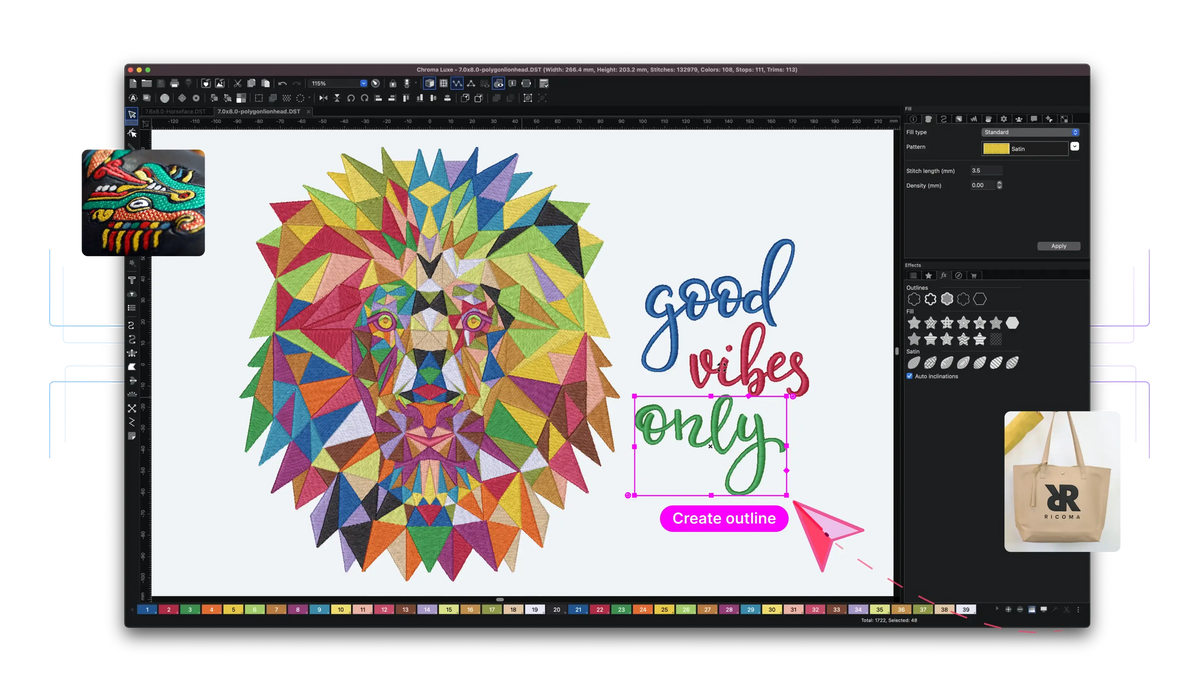1200x683 pixels.
Task: Open dropdown arrow beside traffic light icon
Action: 416,84
